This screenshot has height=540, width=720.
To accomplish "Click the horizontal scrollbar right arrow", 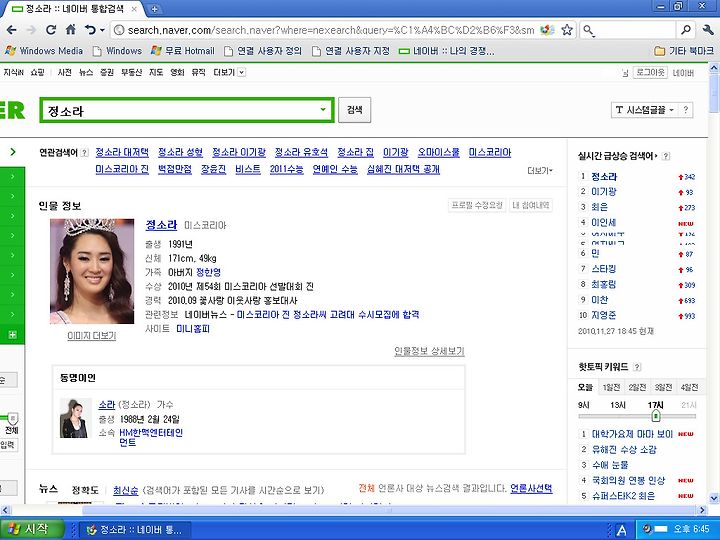I will (703, 510).
